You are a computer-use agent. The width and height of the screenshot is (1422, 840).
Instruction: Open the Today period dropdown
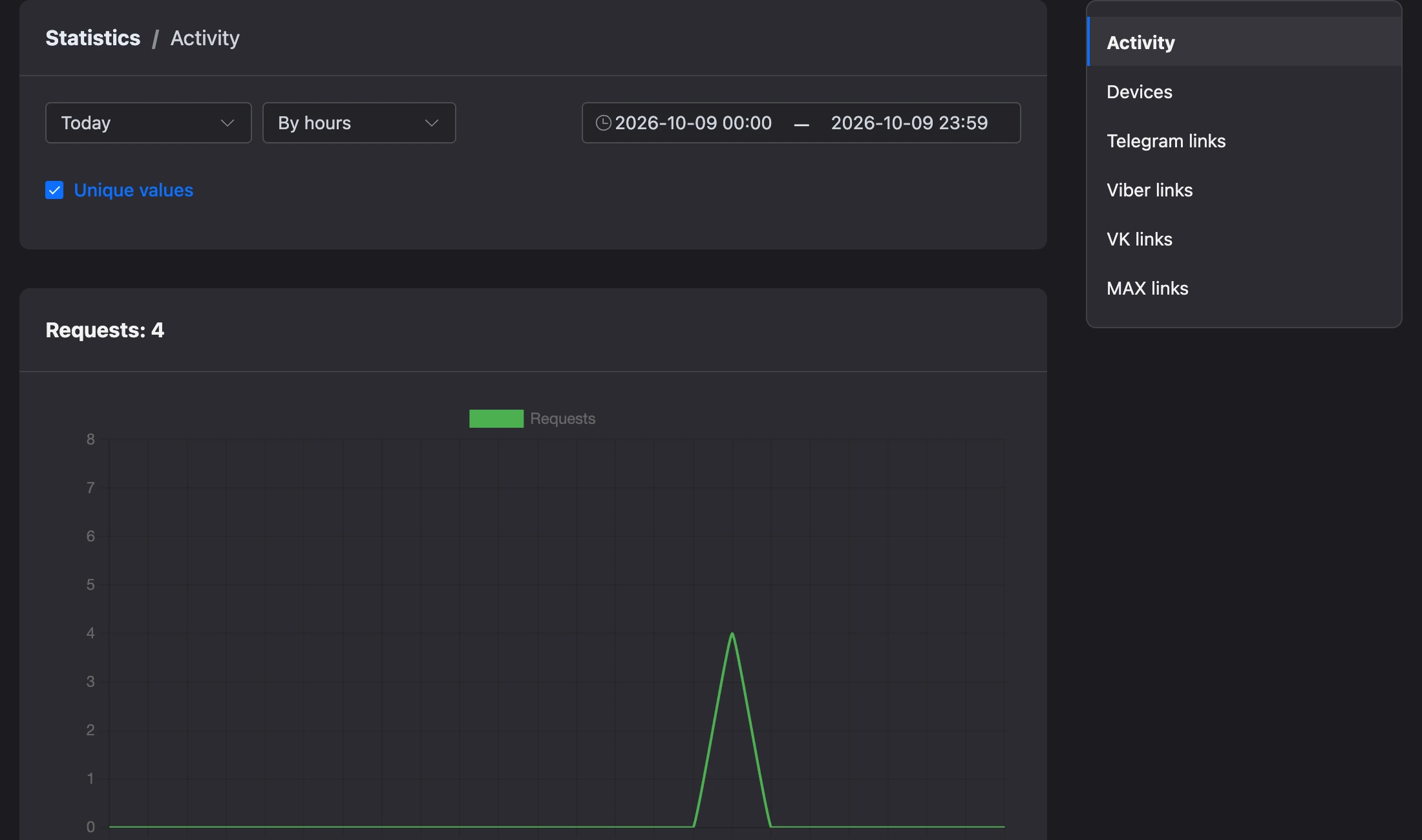tap(148, 123)
